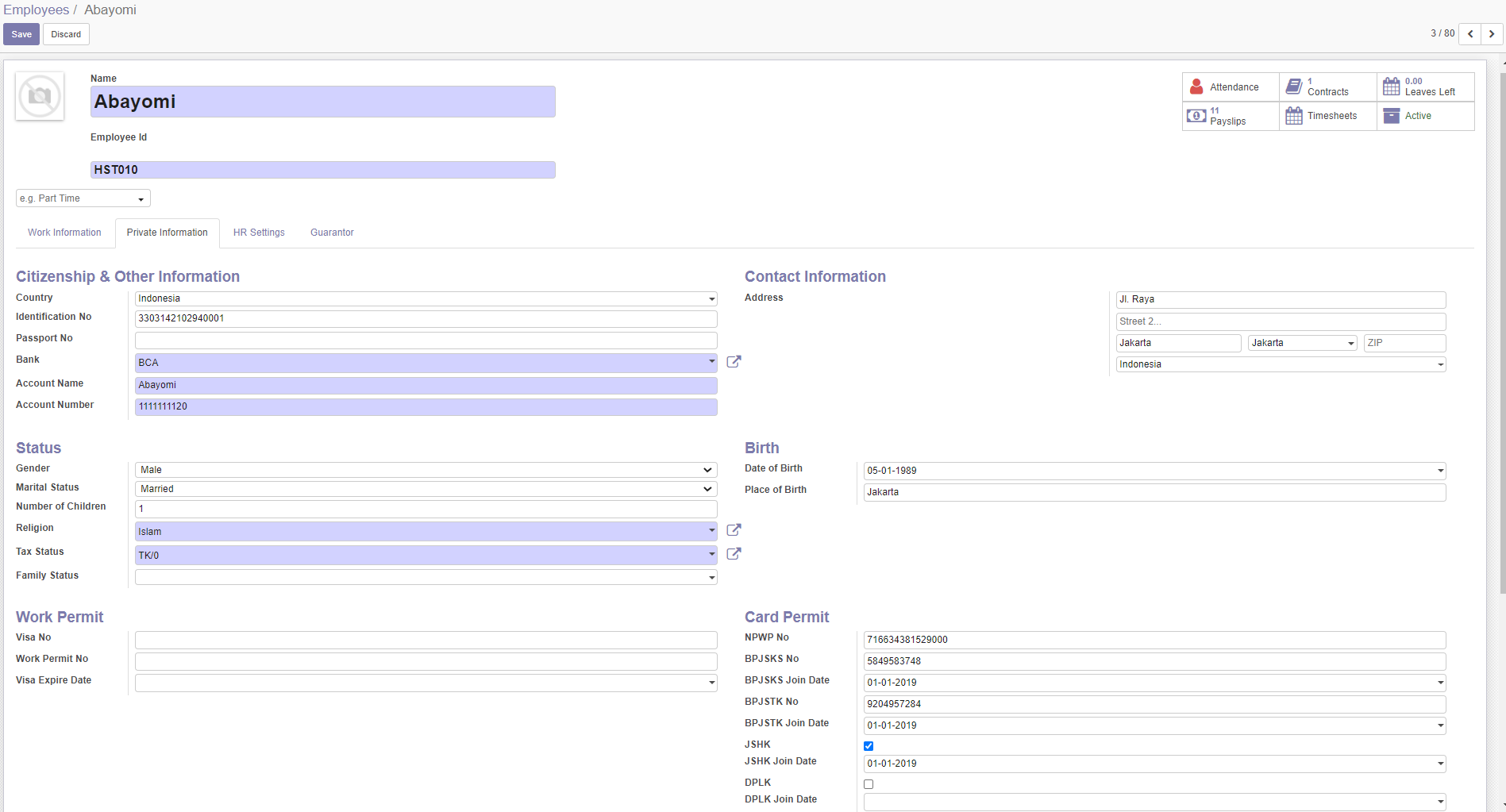Edit the Name field Abayomi

[322, 102]
